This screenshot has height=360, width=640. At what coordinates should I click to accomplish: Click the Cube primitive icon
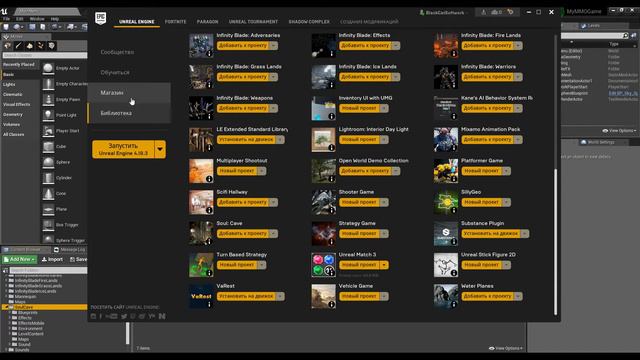point(48,146)
